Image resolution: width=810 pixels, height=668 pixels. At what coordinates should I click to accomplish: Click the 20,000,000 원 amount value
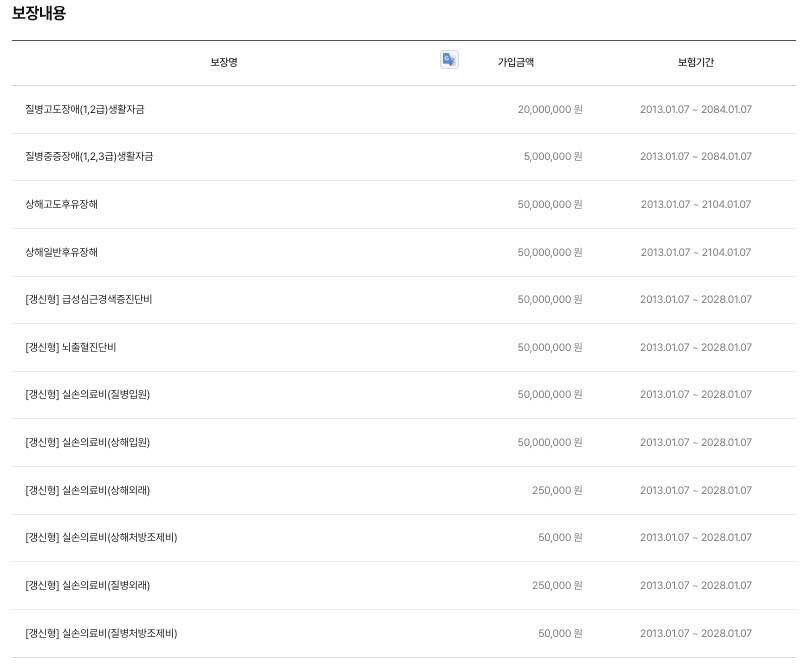[548, 109]
